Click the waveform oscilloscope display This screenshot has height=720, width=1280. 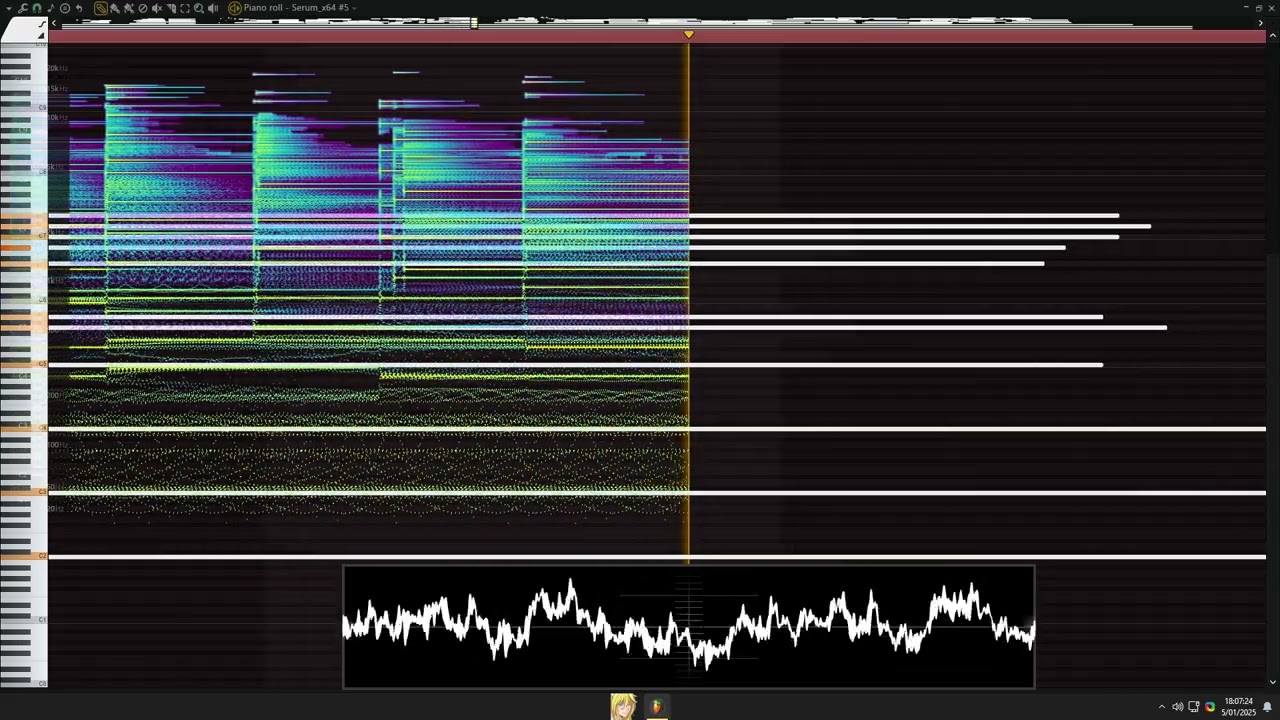click(x=689, y=627)
